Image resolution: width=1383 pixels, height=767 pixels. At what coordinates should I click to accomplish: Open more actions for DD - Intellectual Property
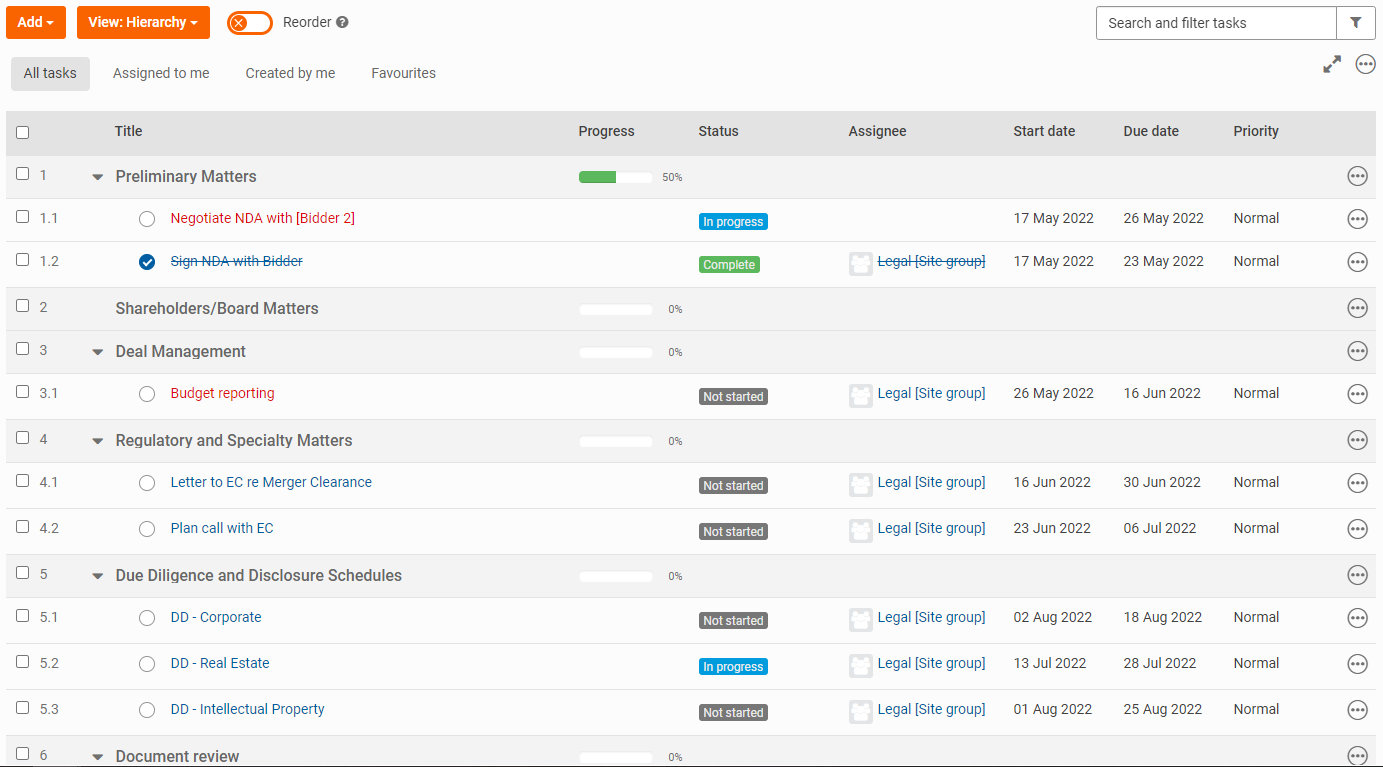[1357, 710]
